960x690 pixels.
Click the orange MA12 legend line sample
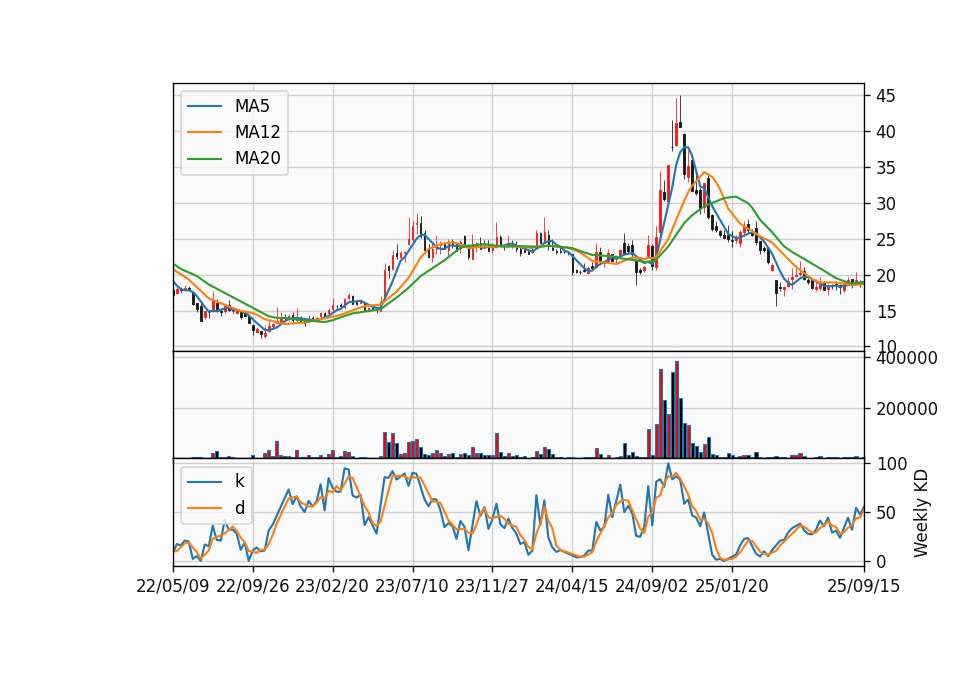(204, 132)
